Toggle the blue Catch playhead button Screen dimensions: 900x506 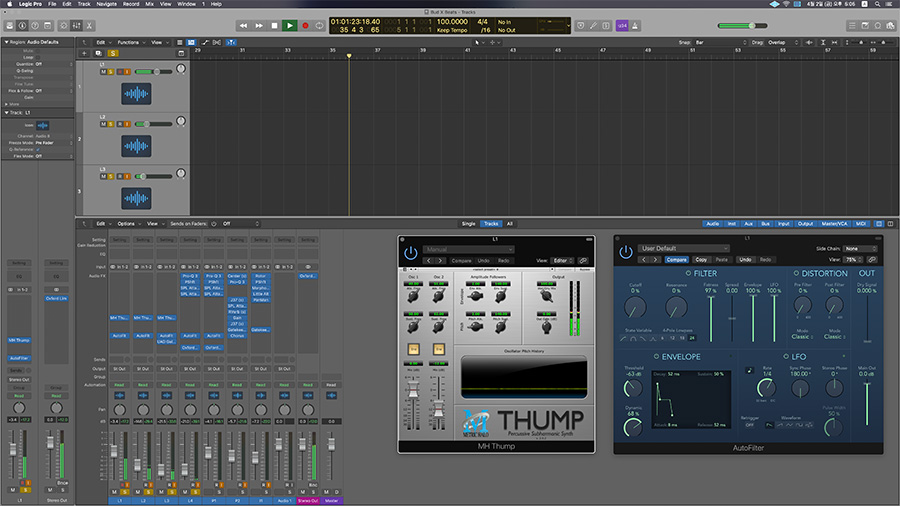click(x=231, y=42)
